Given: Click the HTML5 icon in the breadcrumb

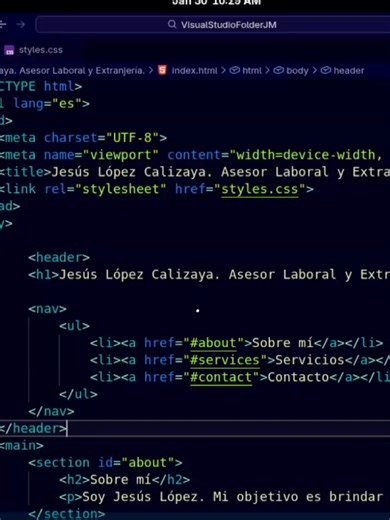Looking at the screenshot, I should 162,70.
